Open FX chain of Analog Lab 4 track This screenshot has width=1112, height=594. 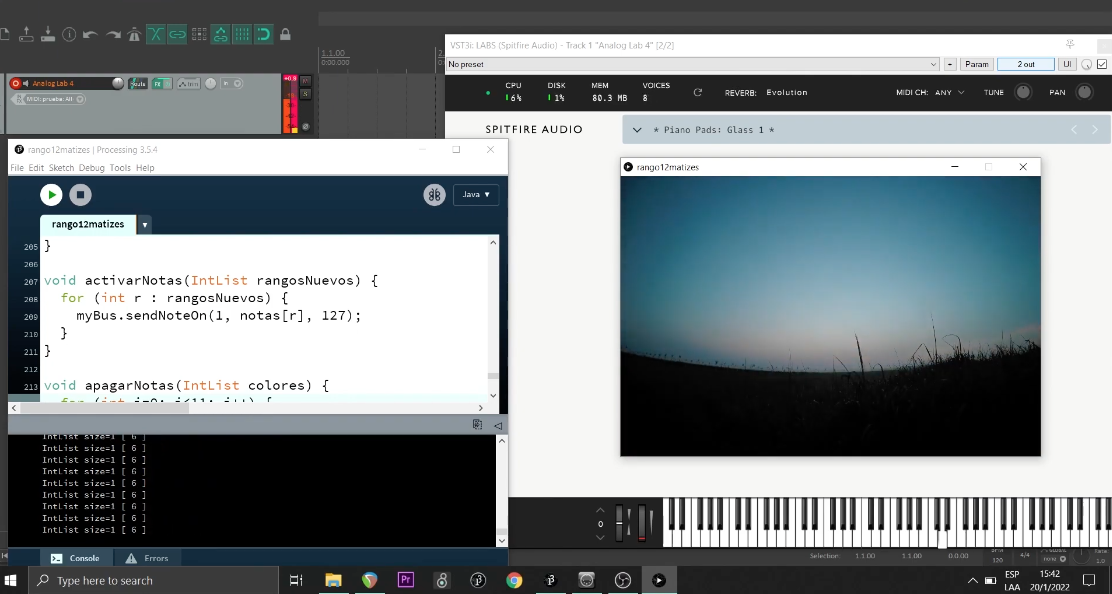click(x=158, y=83)
